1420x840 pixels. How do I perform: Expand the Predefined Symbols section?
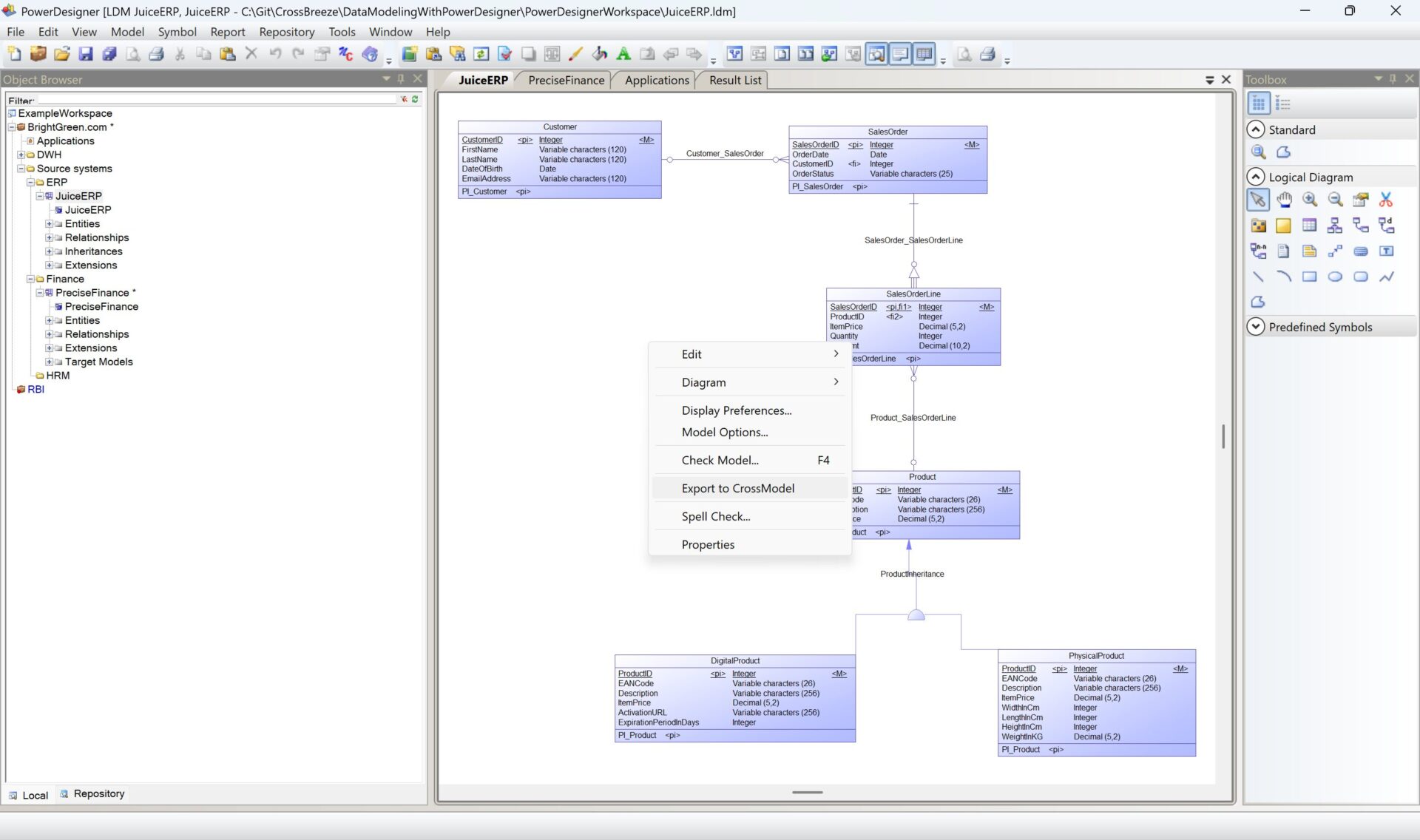pyautogui.click(x=1256, y=327)
